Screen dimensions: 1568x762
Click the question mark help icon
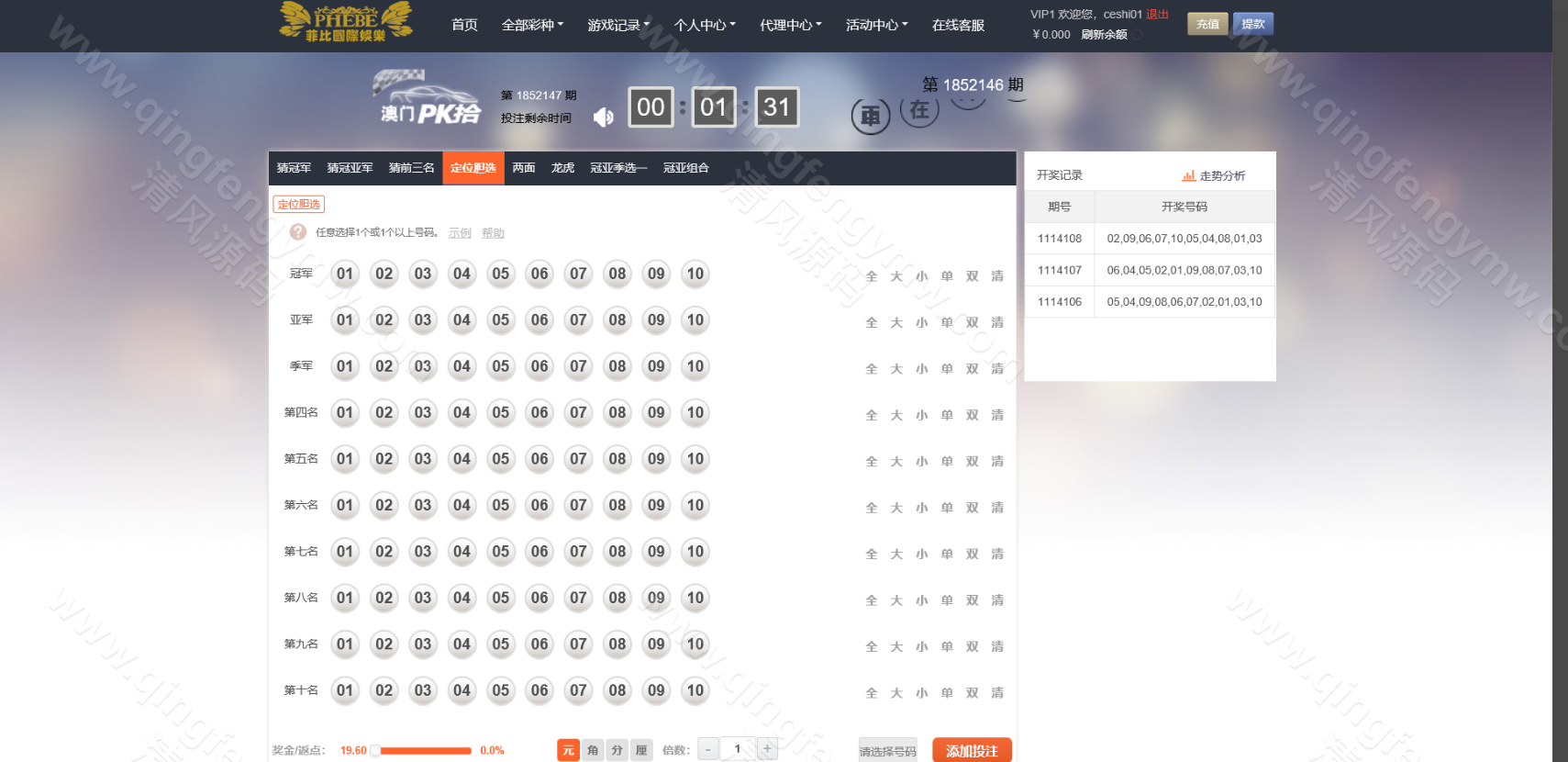(298, 232)
